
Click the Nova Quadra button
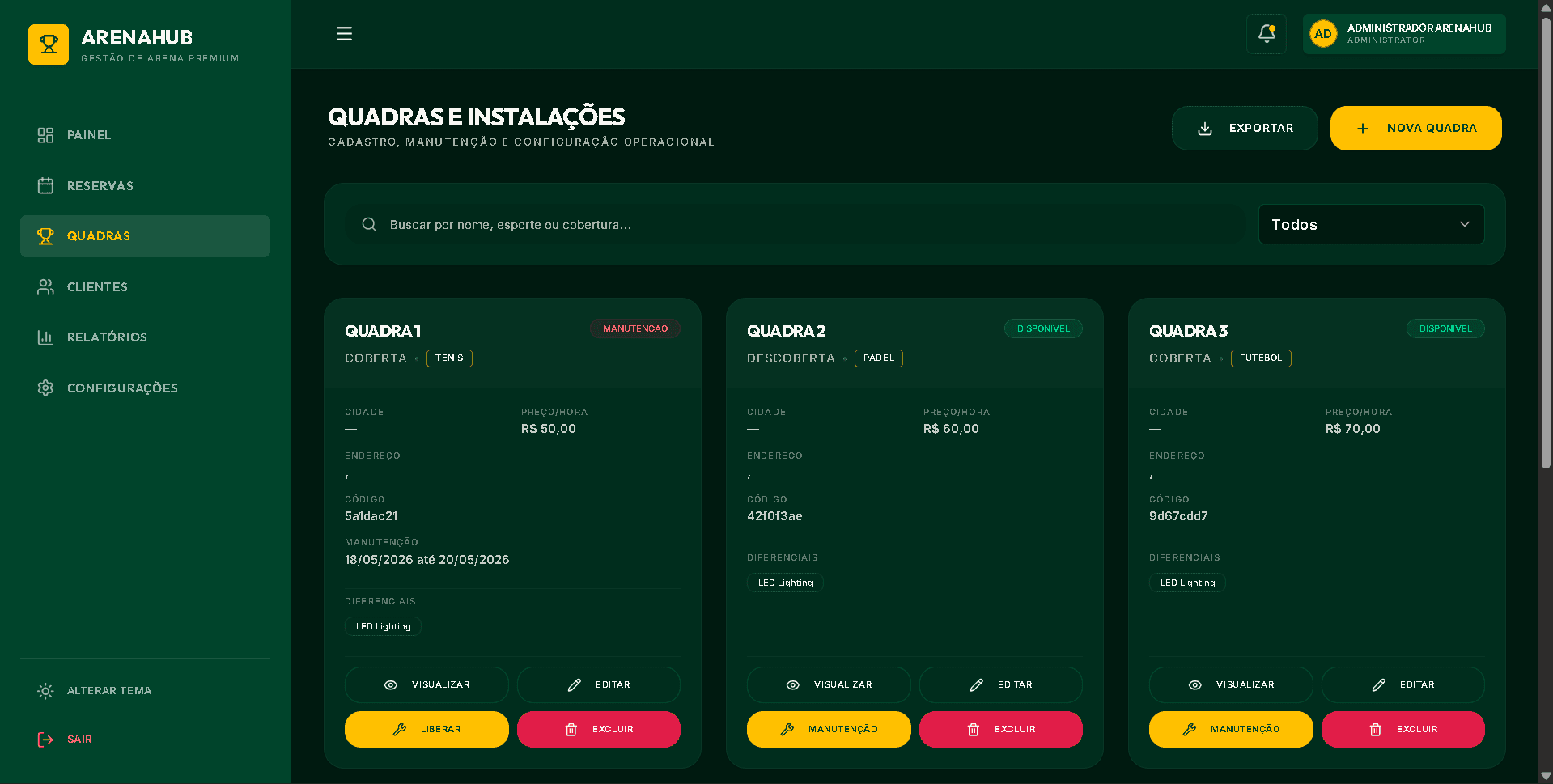1415,128
